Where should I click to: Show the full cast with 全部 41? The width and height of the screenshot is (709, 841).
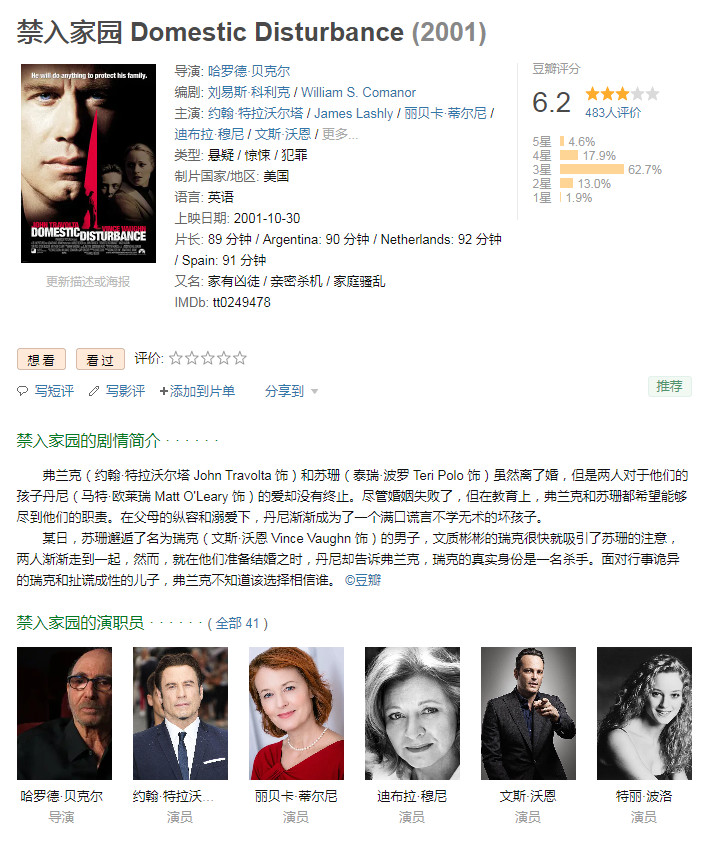(237, 623)
